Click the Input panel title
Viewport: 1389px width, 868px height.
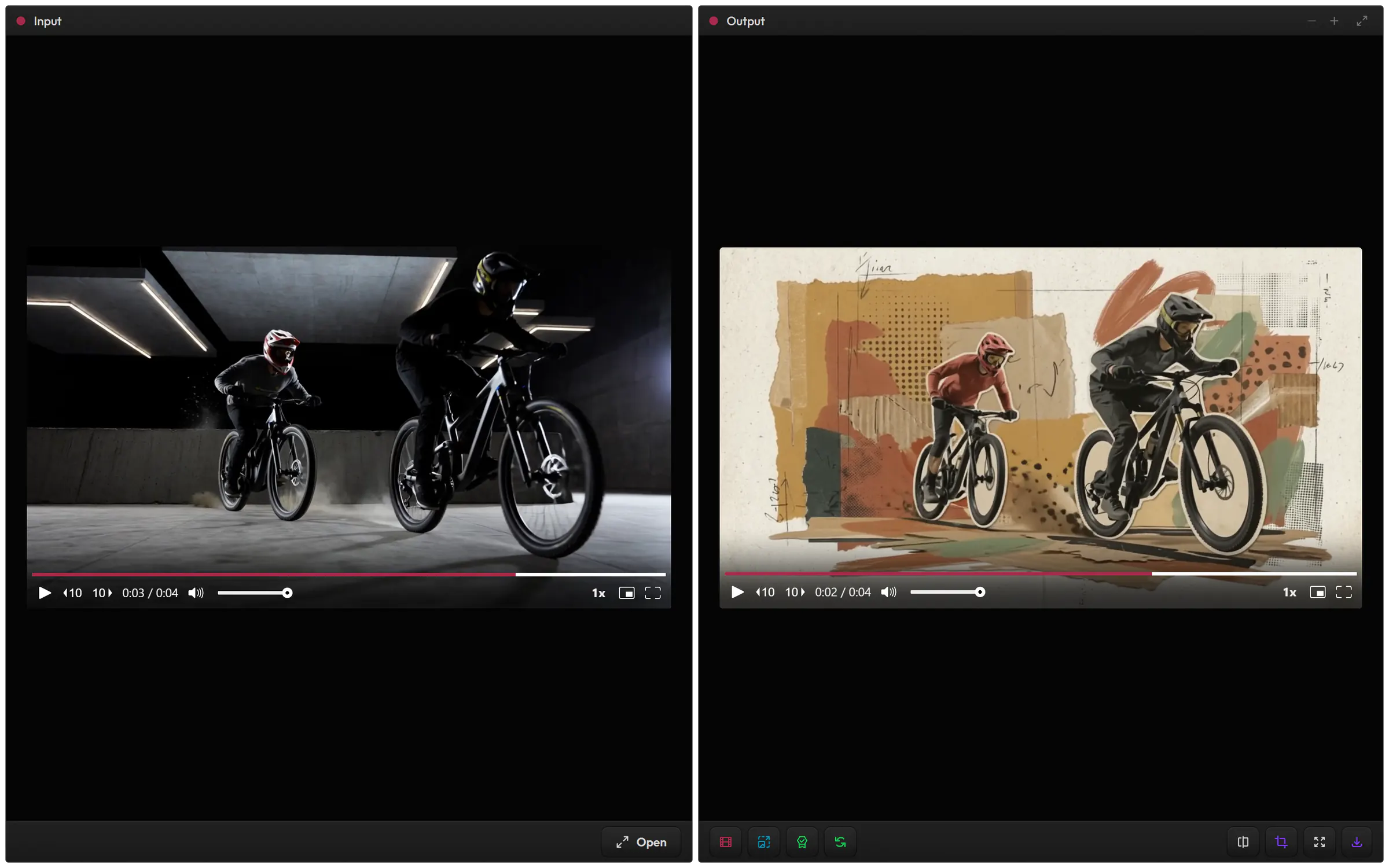click(47, 21)
